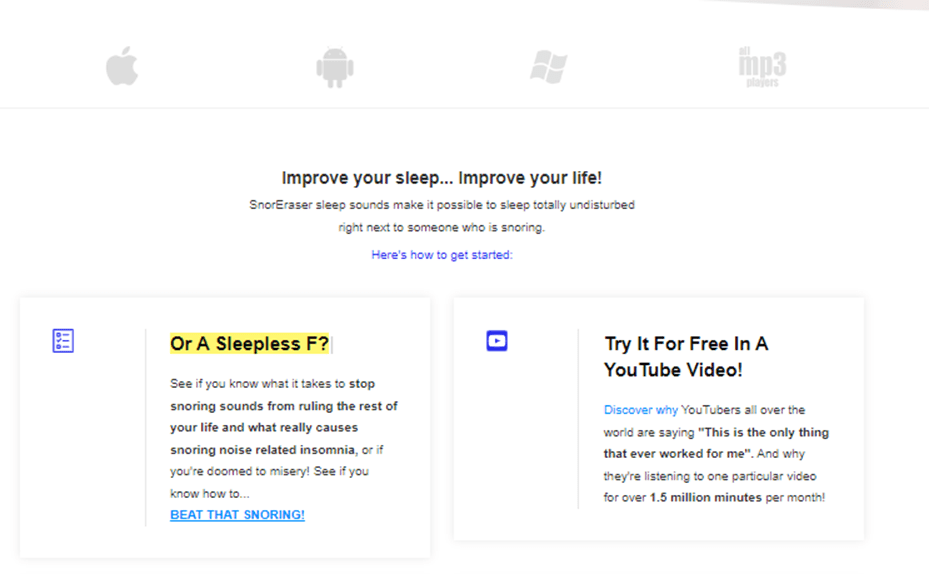
Task: Click the highlighted "Or A Sleepless F?" heading
Action: click(x=249, y=344)
